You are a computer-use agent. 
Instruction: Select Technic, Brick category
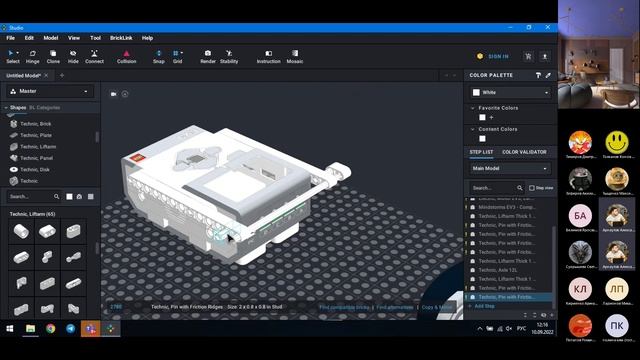click(35, 124)
